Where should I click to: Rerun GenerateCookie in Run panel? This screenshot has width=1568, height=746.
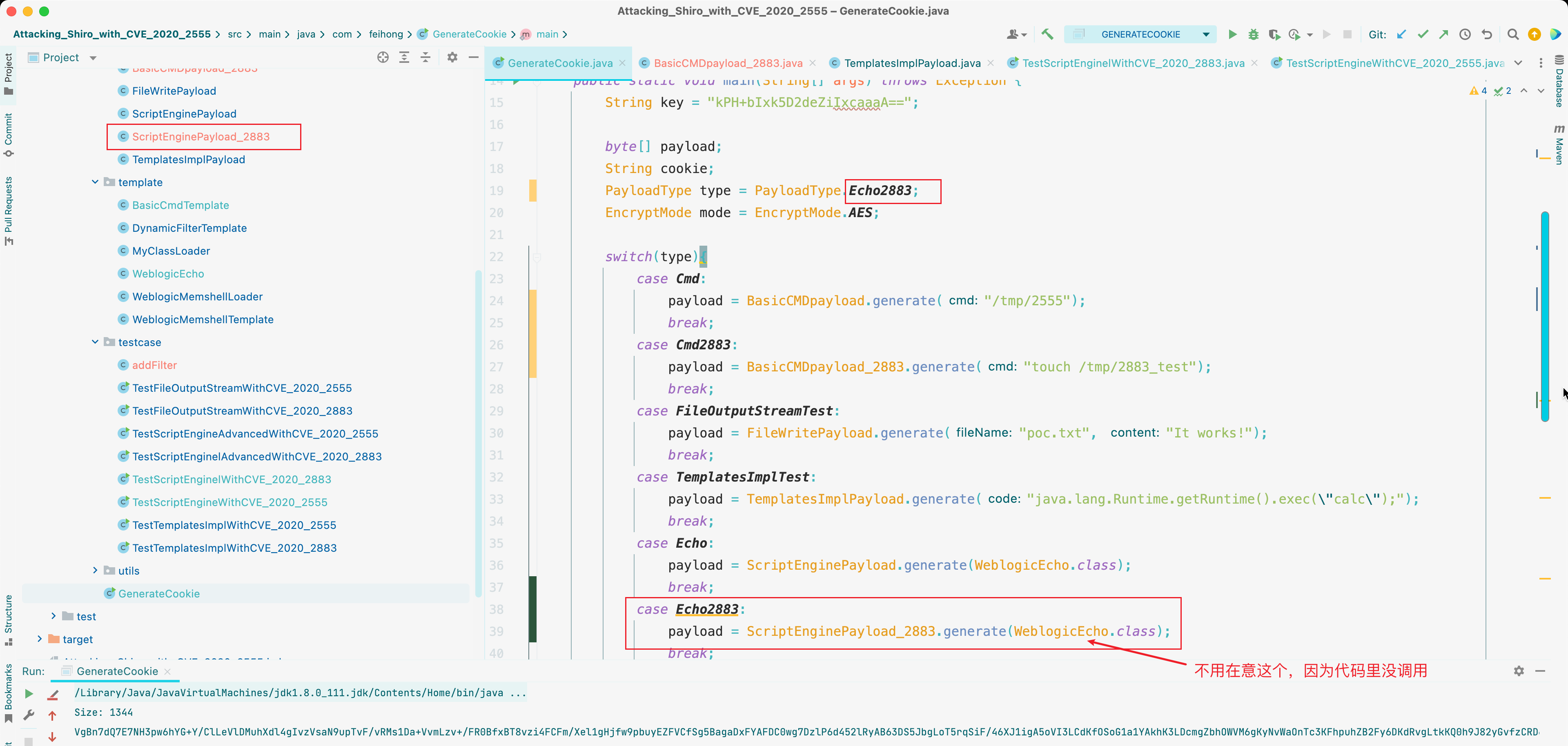coord(29,693)
